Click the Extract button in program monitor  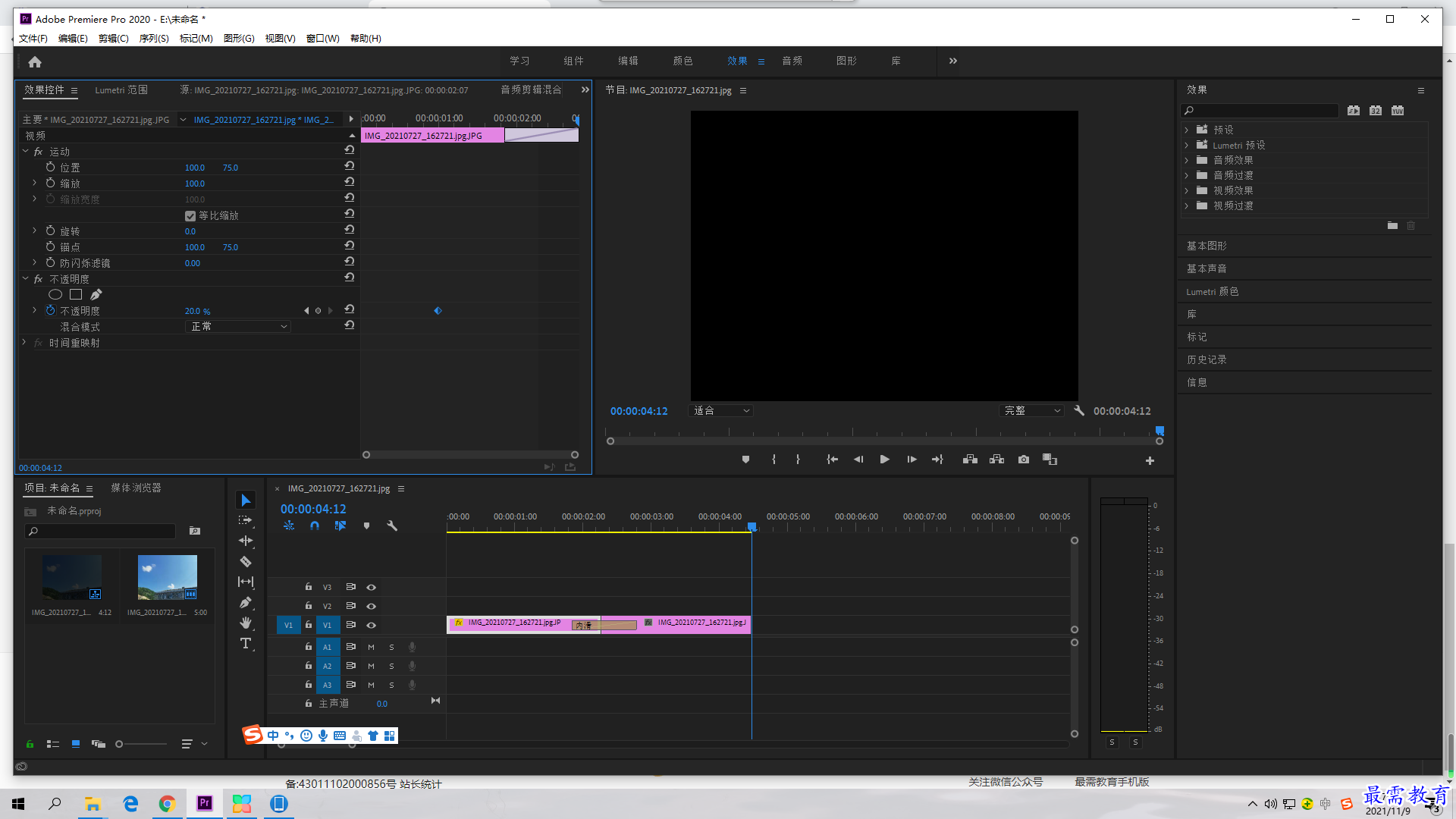pos(996,460)
